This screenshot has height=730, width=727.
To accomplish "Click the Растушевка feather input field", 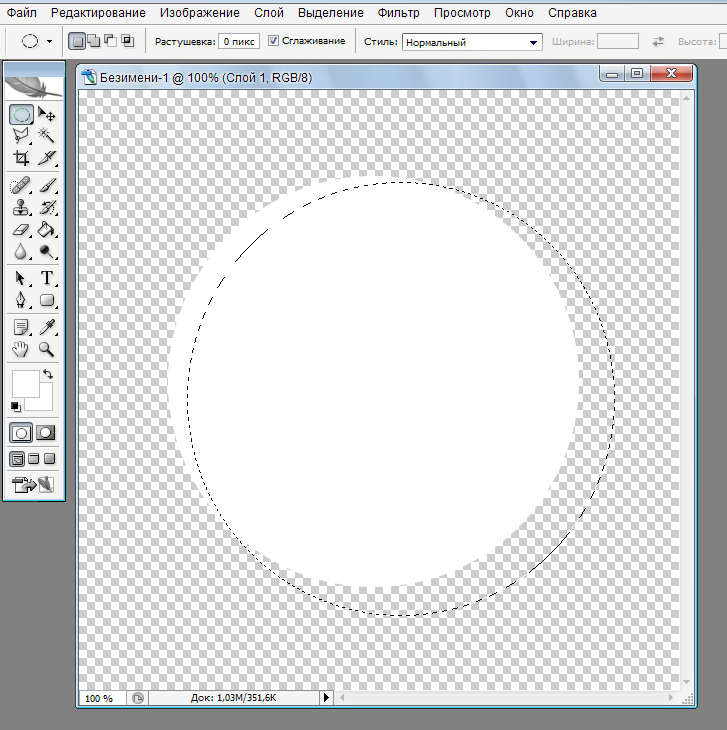I will tap(239, 42).
